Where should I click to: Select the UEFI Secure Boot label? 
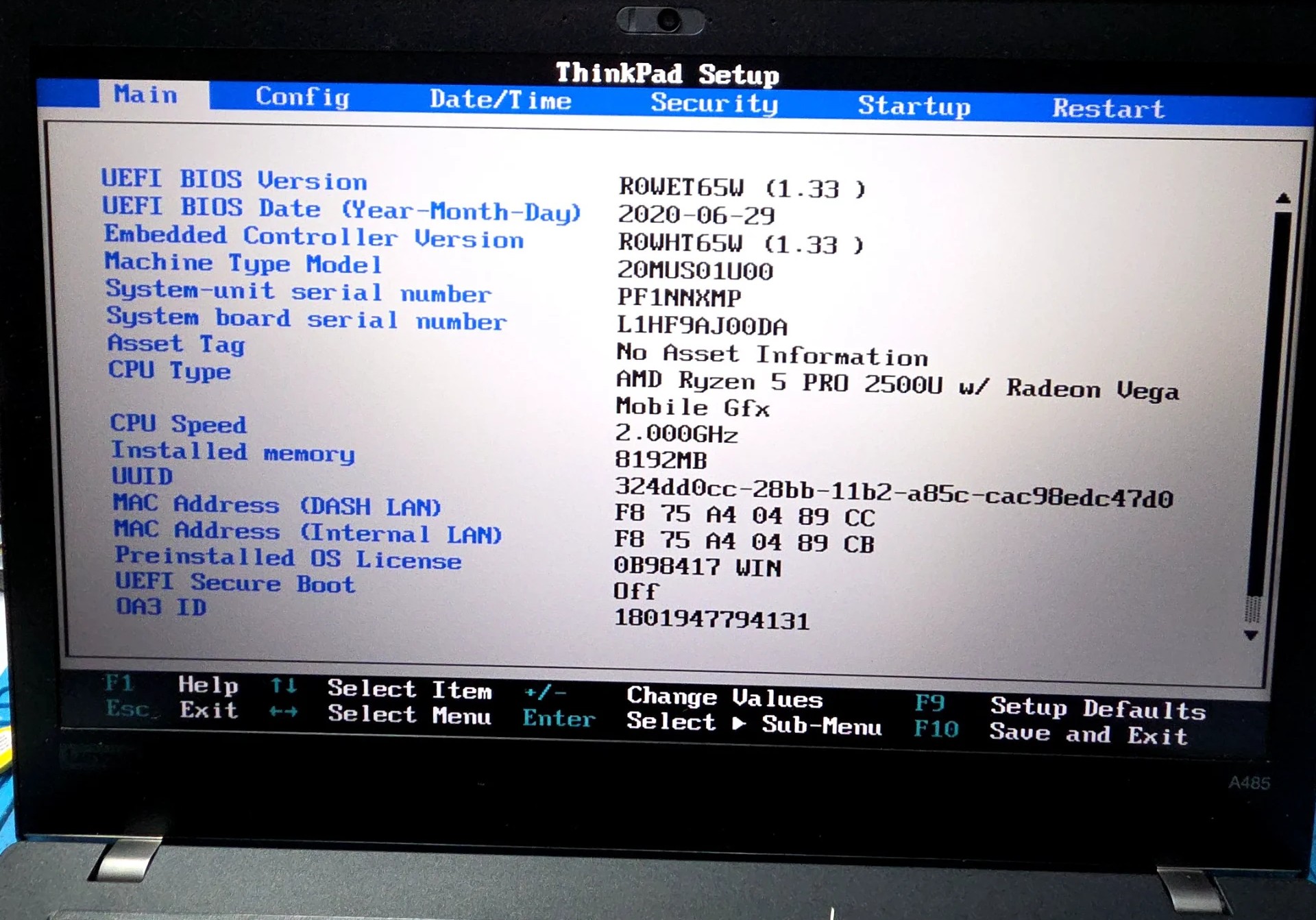(235, 583)
